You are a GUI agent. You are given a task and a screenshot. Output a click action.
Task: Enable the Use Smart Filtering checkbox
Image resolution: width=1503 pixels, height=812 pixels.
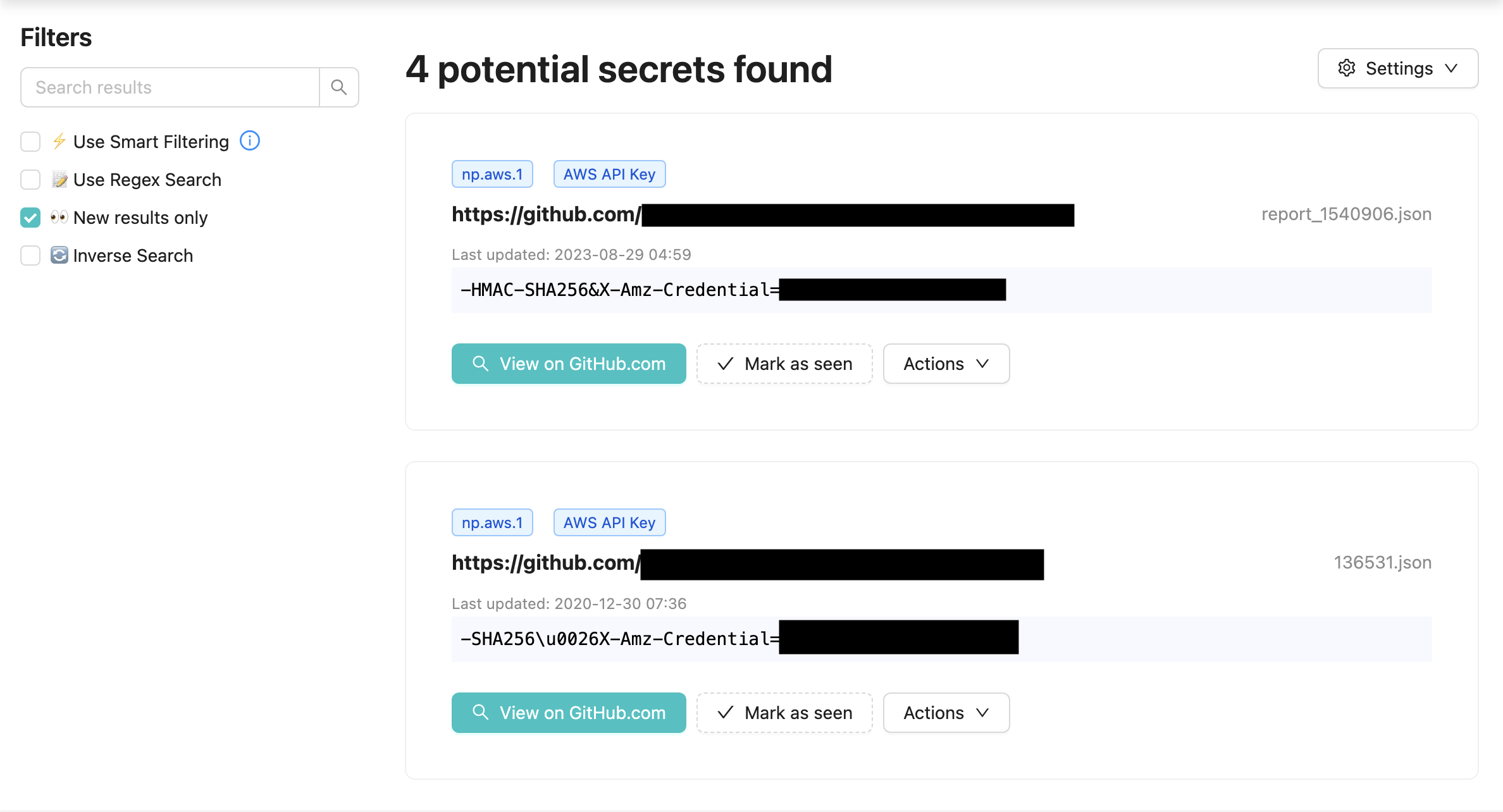point(30,141)
